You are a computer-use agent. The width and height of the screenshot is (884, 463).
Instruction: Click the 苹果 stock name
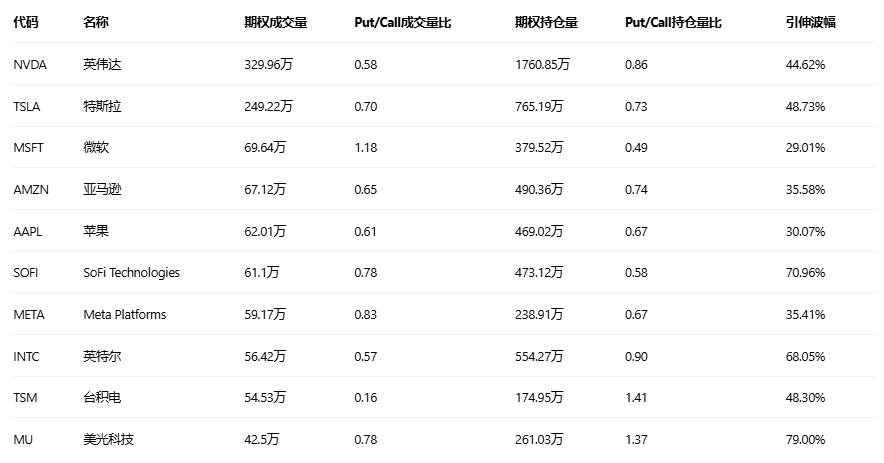96,231
